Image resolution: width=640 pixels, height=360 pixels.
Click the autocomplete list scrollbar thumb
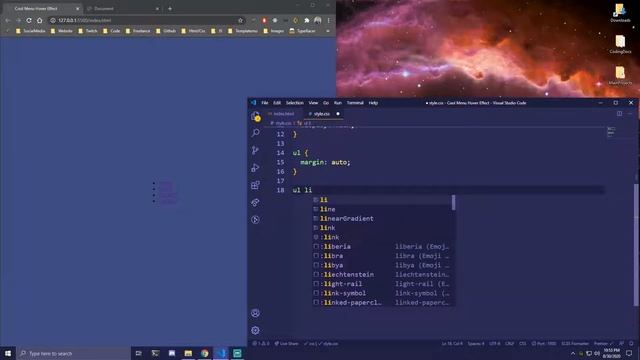[453, 202]
